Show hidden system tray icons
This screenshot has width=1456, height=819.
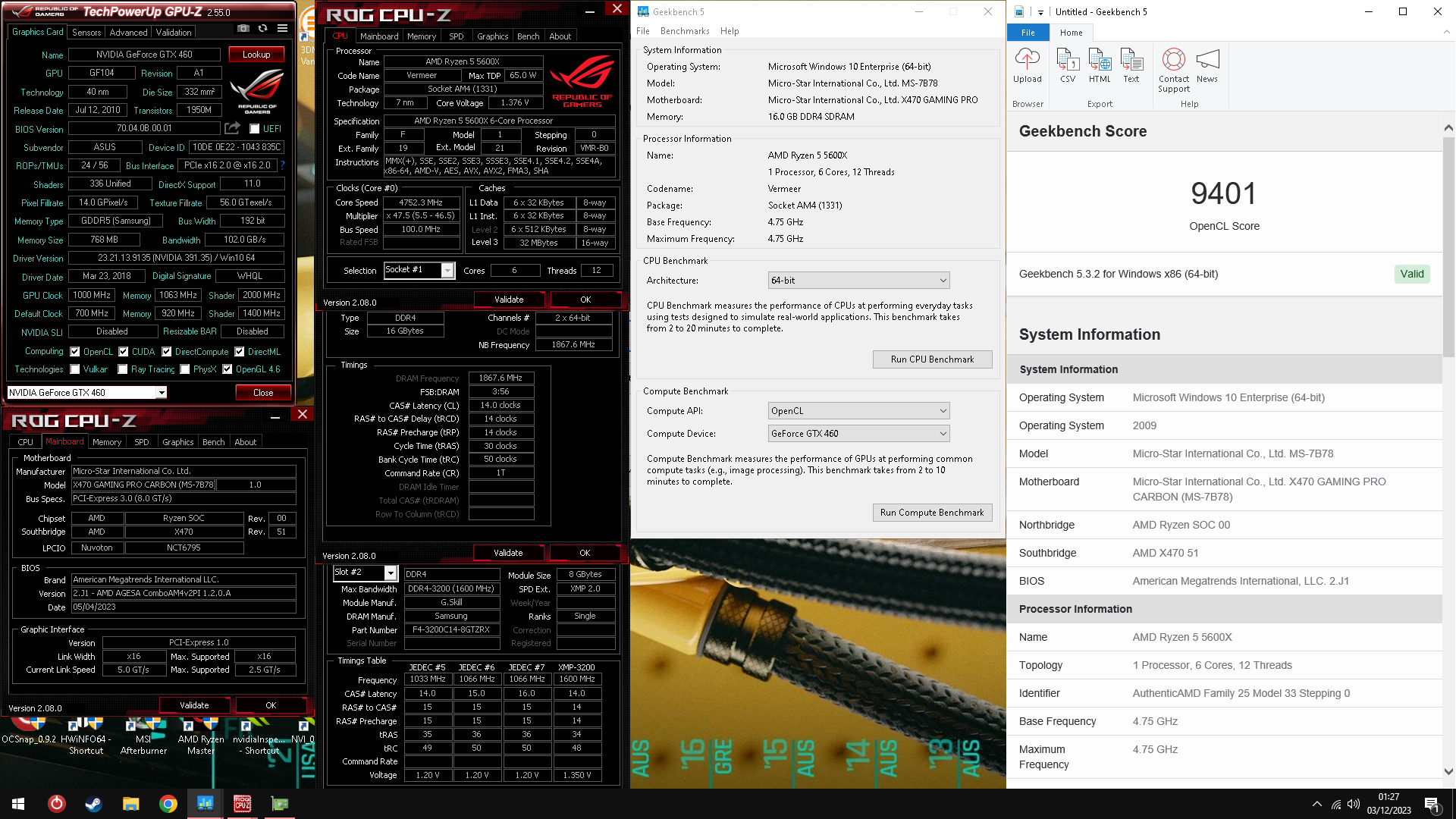[x=1317, y=804]
